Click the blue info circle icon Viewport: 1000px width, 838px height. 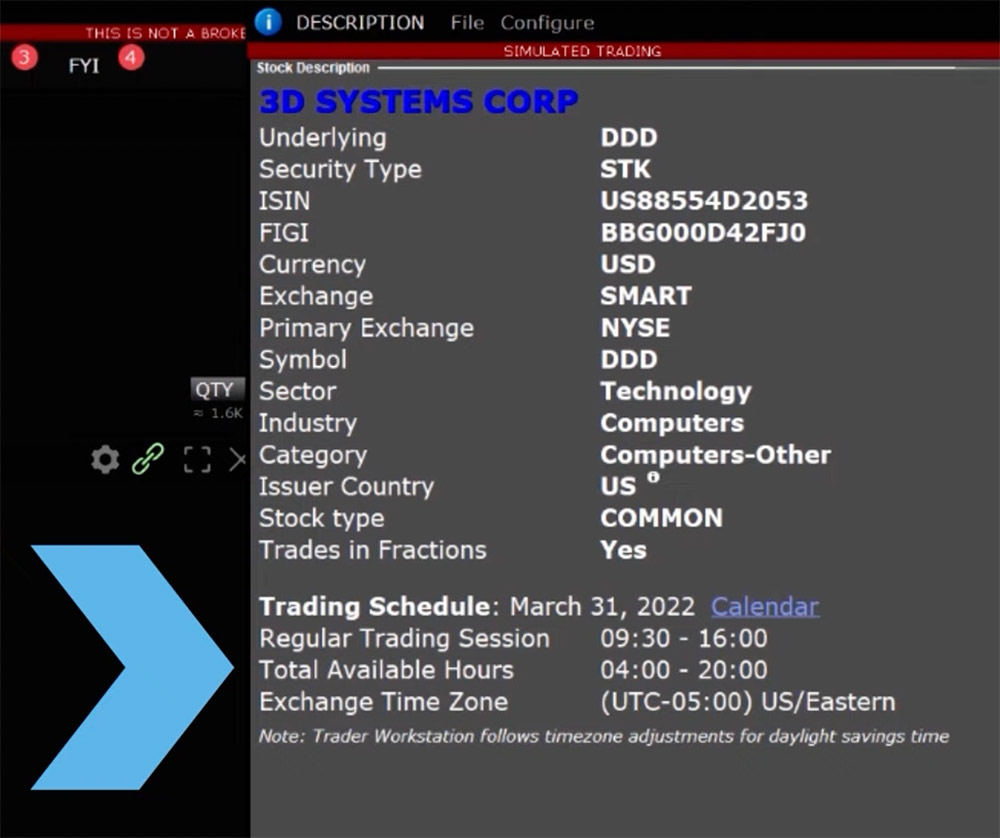(x=267, y=22)
